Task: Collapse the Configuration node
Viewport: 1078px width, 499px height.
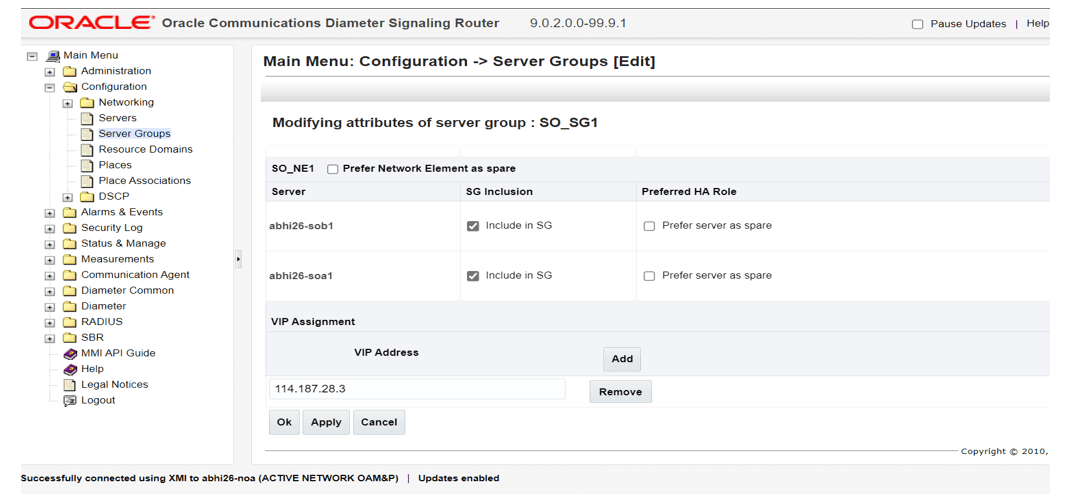Action: click(50, 88)
